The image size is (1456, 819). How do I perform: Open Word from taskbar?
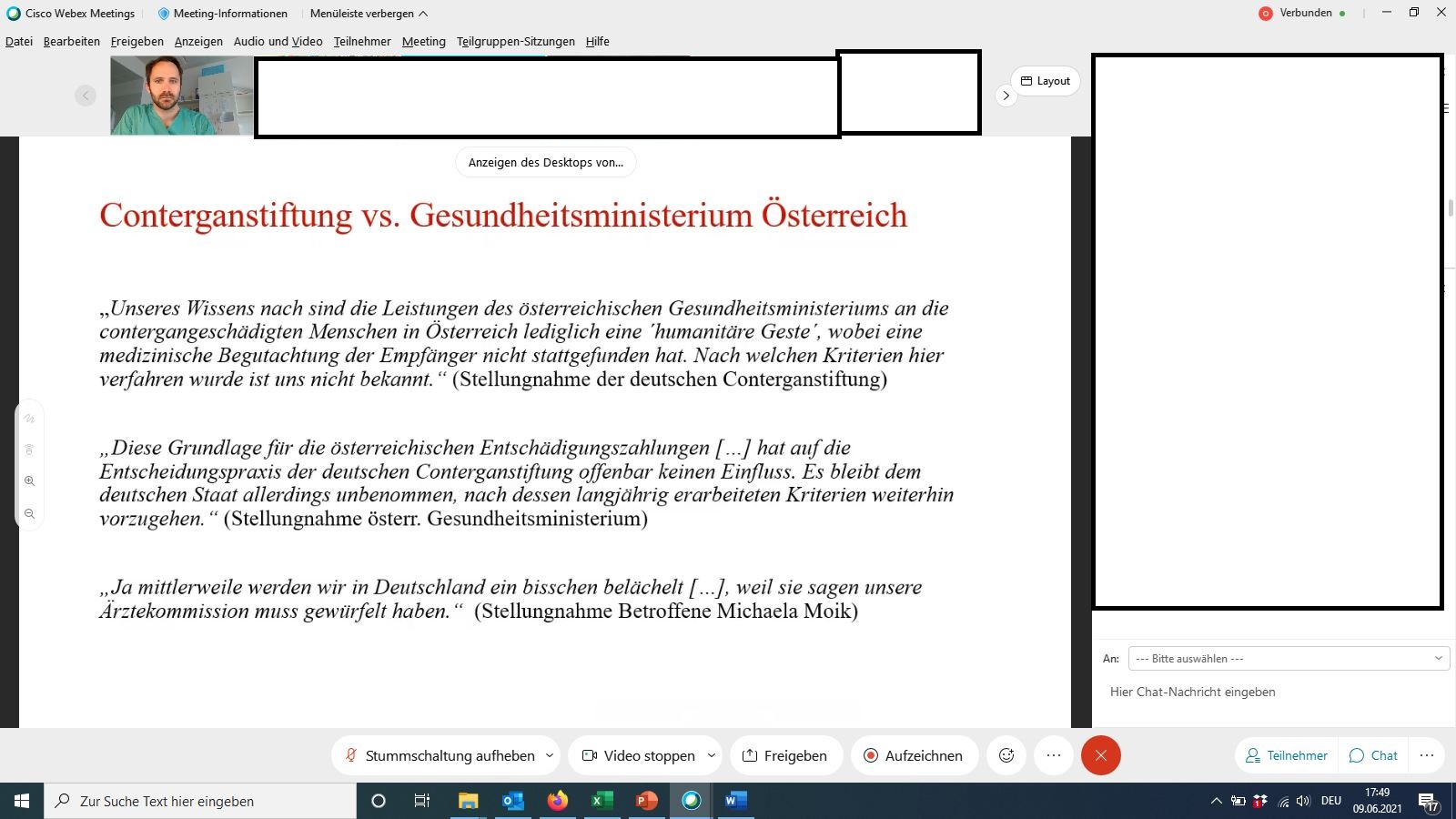[x=736, y=801]
